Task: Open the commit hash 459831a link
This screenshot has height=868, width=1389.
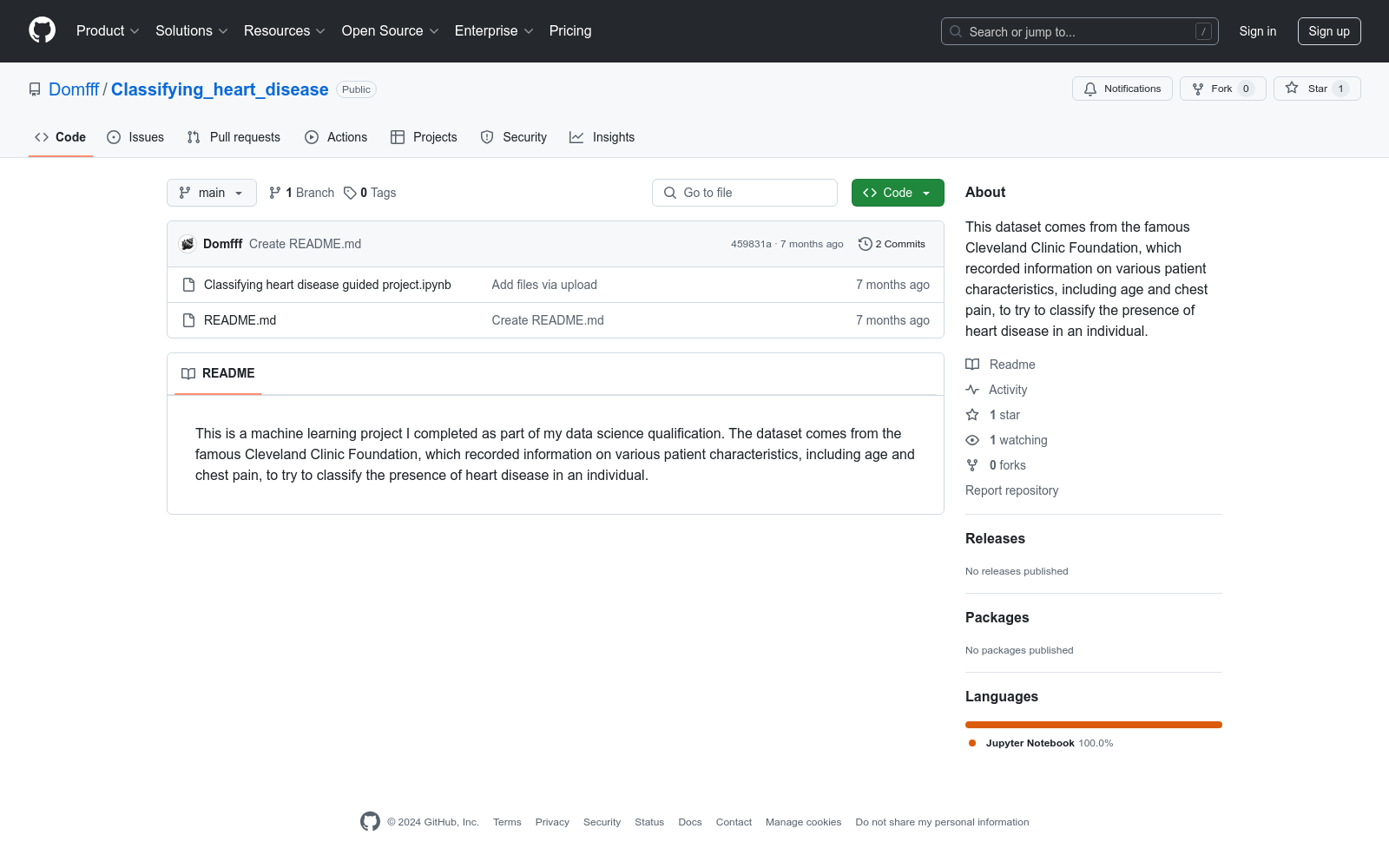Action: click(751, 244)
